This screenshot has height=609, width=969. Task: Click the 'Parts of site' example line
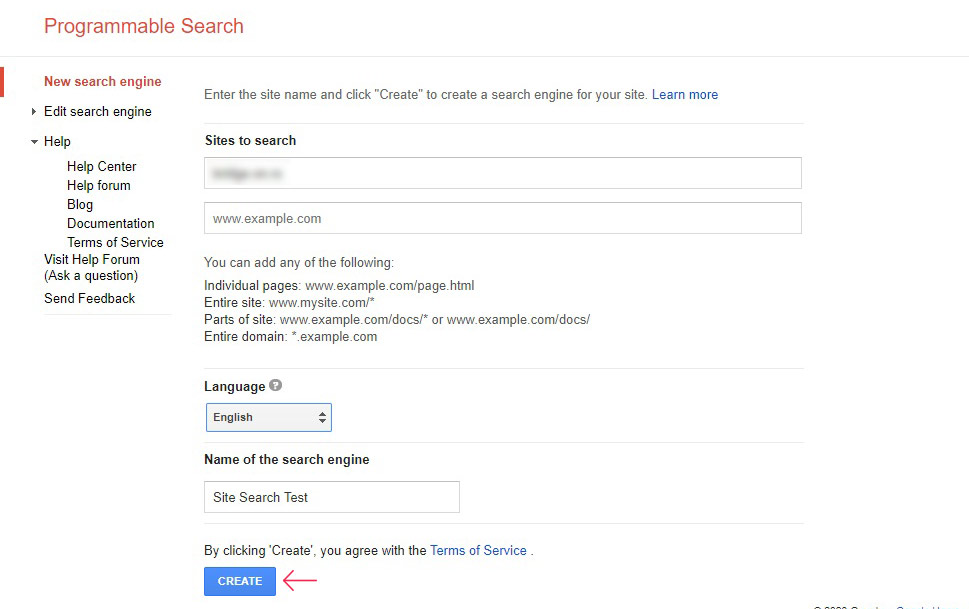[397, 320]
